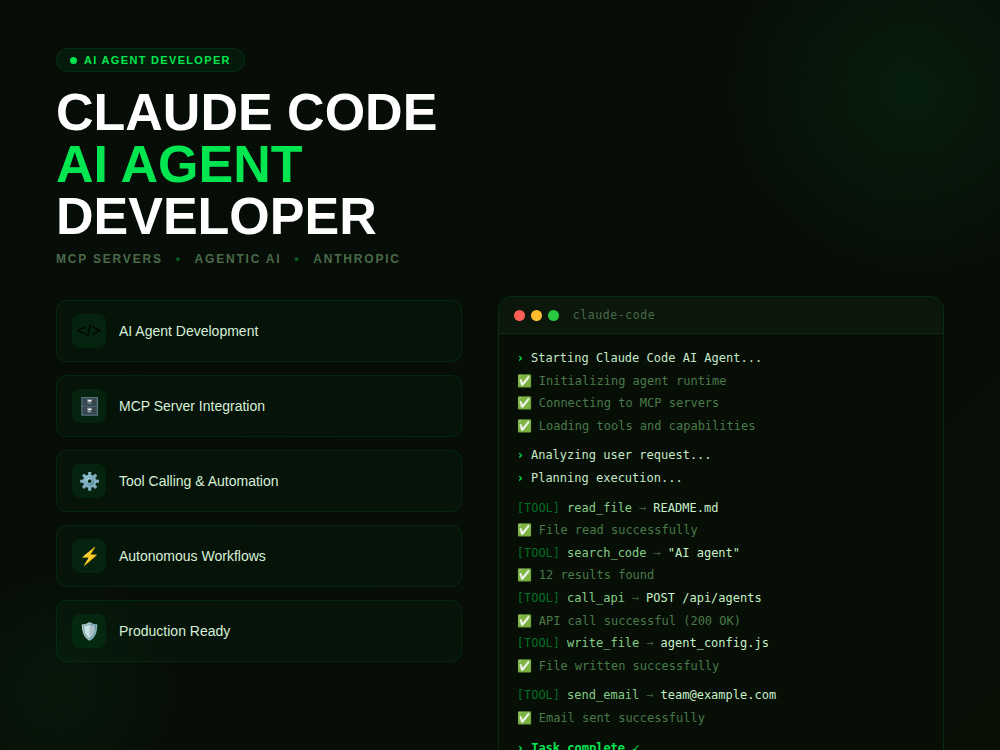The width and height of the screenshot is (1000, 750).
Task: Select the Autonomous Workflows card
Action: (259, 556)
